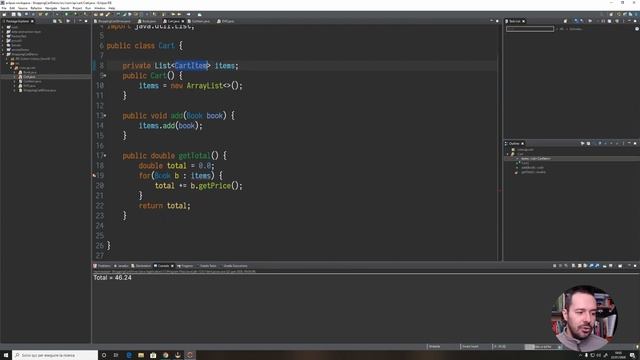Collapse the com.ap.cart package node
This screenshot has width=640, height=360.
[11, 68]
